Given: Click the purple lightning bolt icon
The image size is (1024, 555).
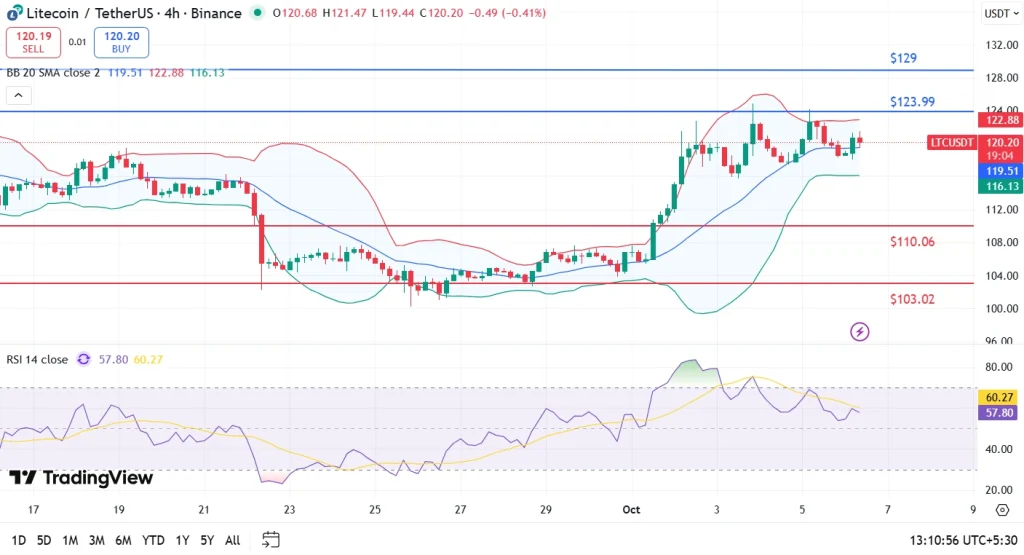Looking at the screenshot, I should (x=859, y=331).
